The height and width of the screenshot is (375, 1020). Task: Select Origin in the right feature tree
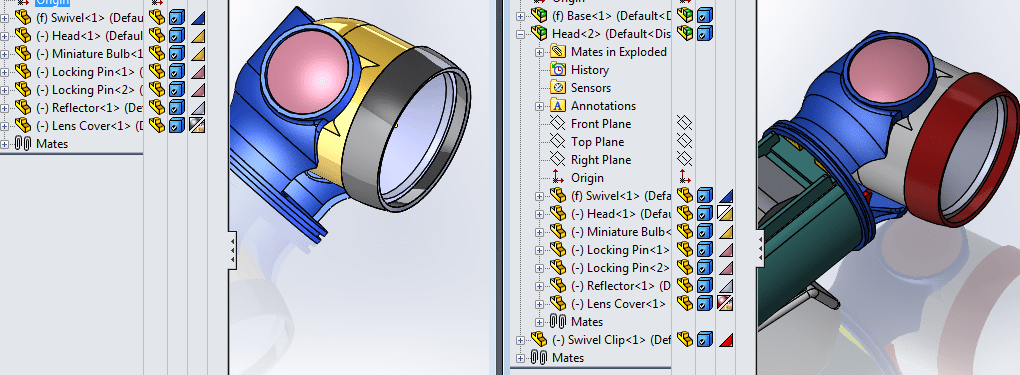[x=587, y=178]
